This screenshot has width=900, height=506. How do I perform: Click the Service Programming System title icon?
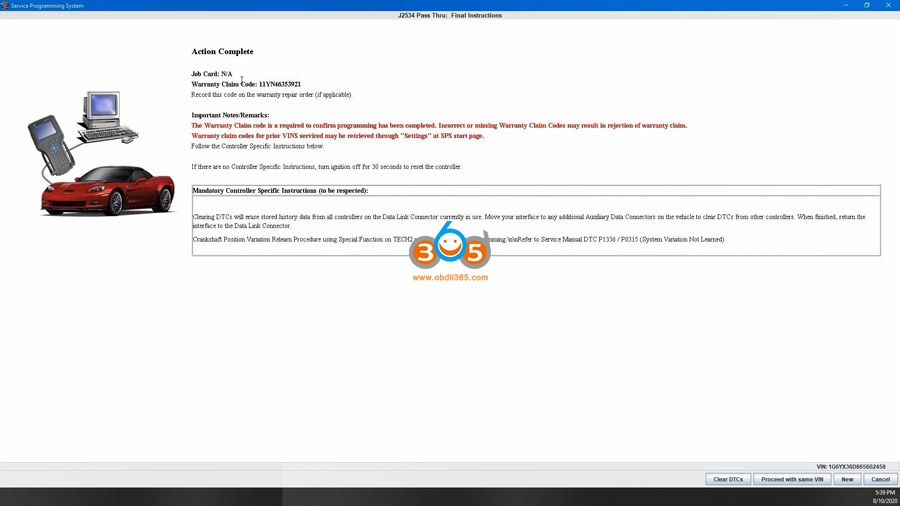pos(5,5)
